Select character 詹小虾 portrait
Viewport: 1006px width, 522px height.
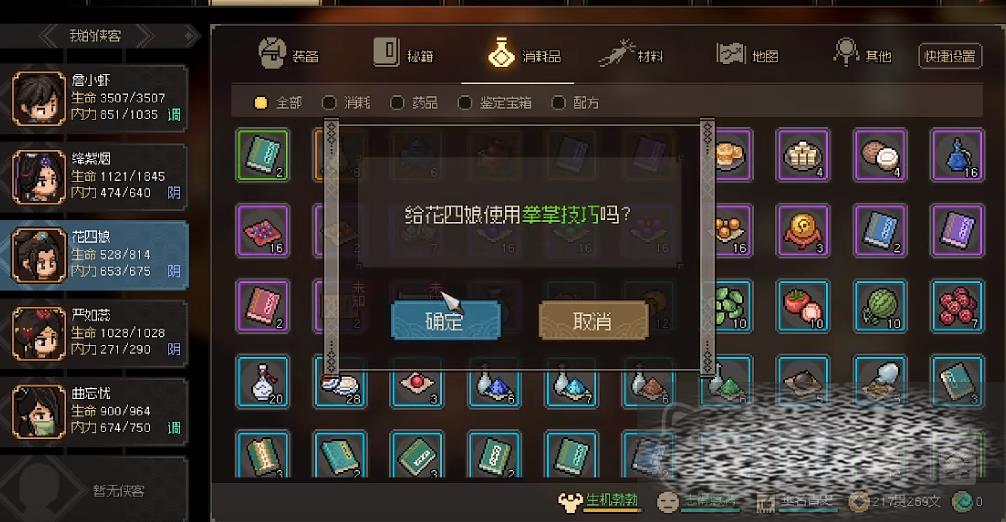pos(38,98)
